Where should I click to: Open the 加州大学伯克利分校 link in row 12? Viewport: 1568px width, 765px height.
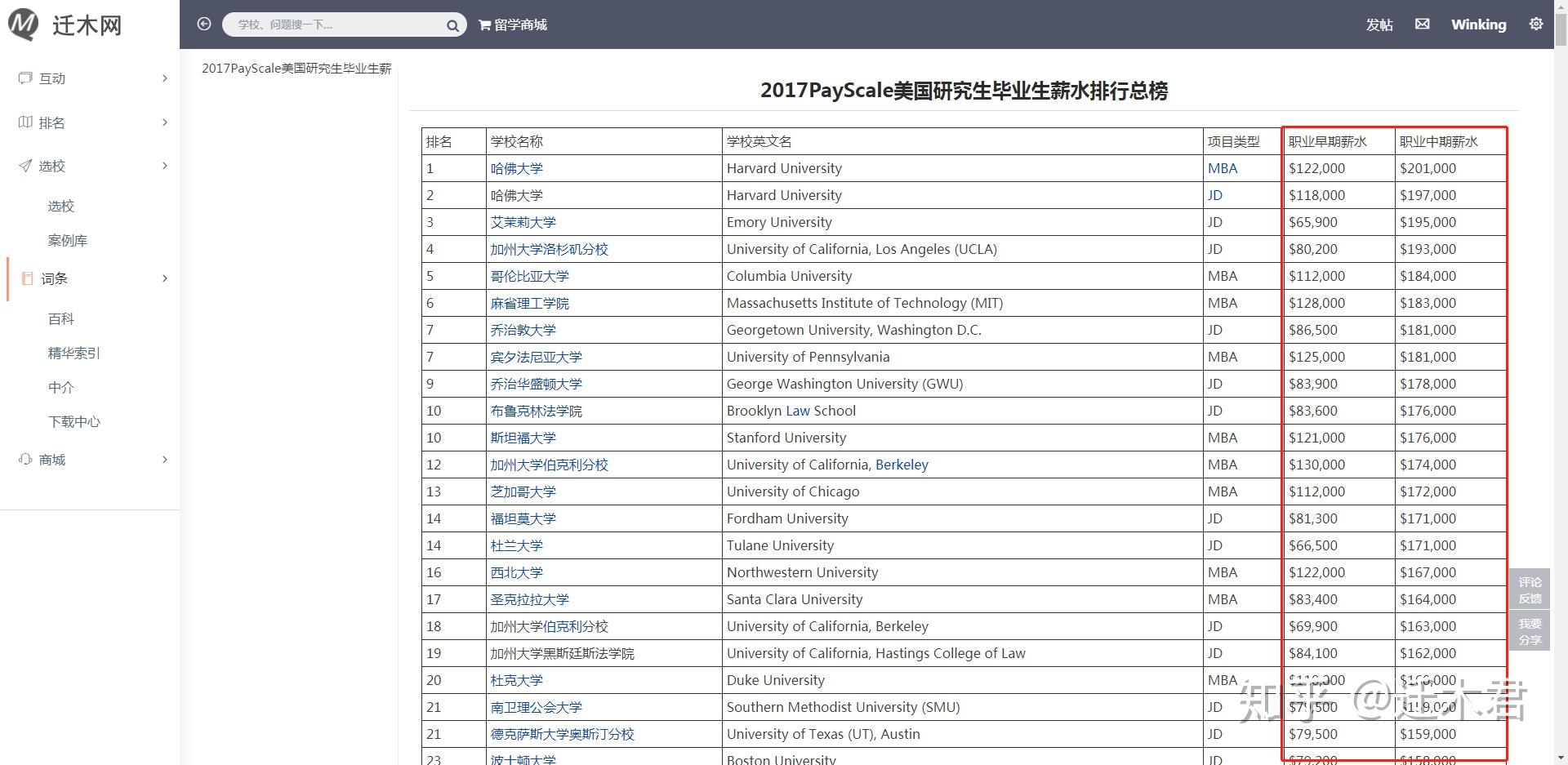(549, 465)
